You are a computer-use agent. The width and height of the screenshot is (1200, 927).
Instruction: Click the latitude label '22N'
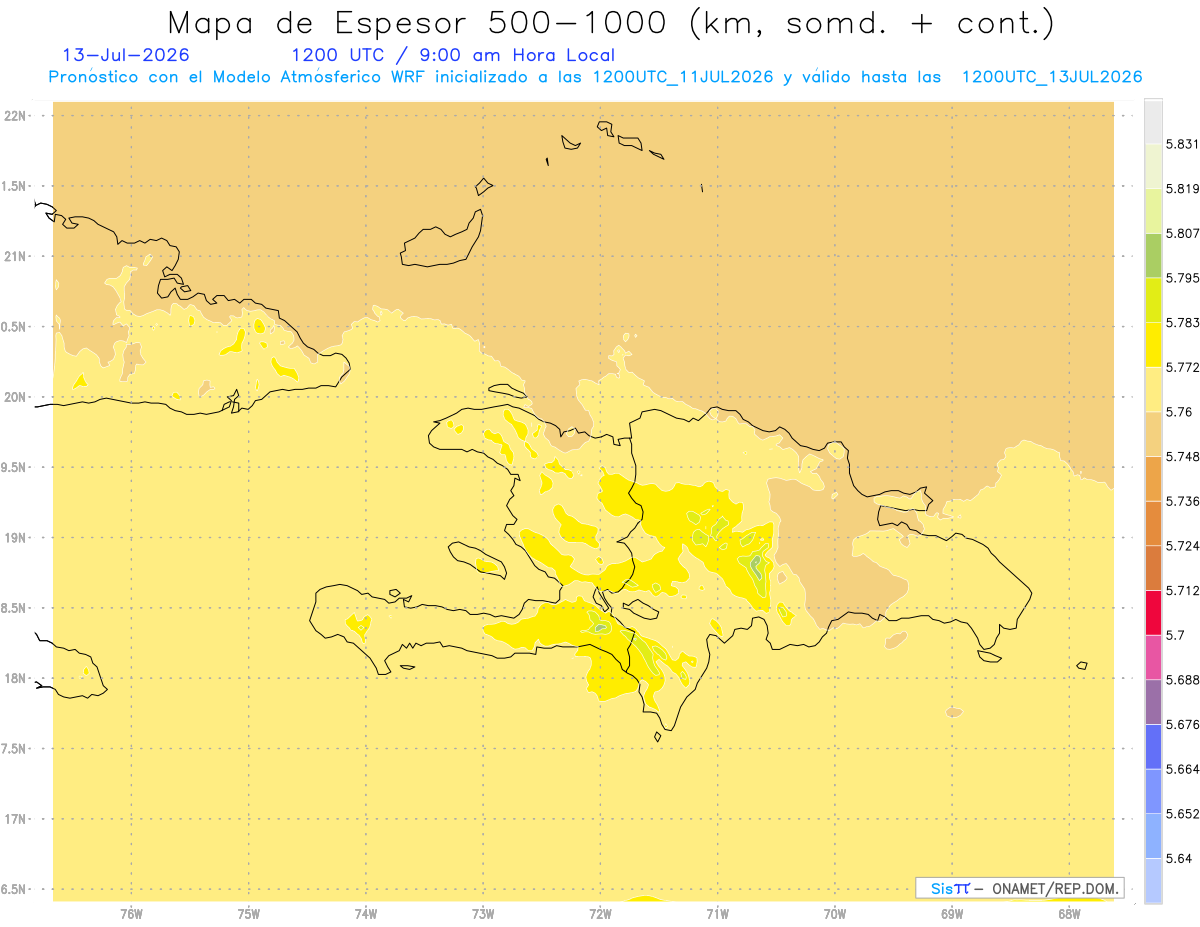(16, 116)
